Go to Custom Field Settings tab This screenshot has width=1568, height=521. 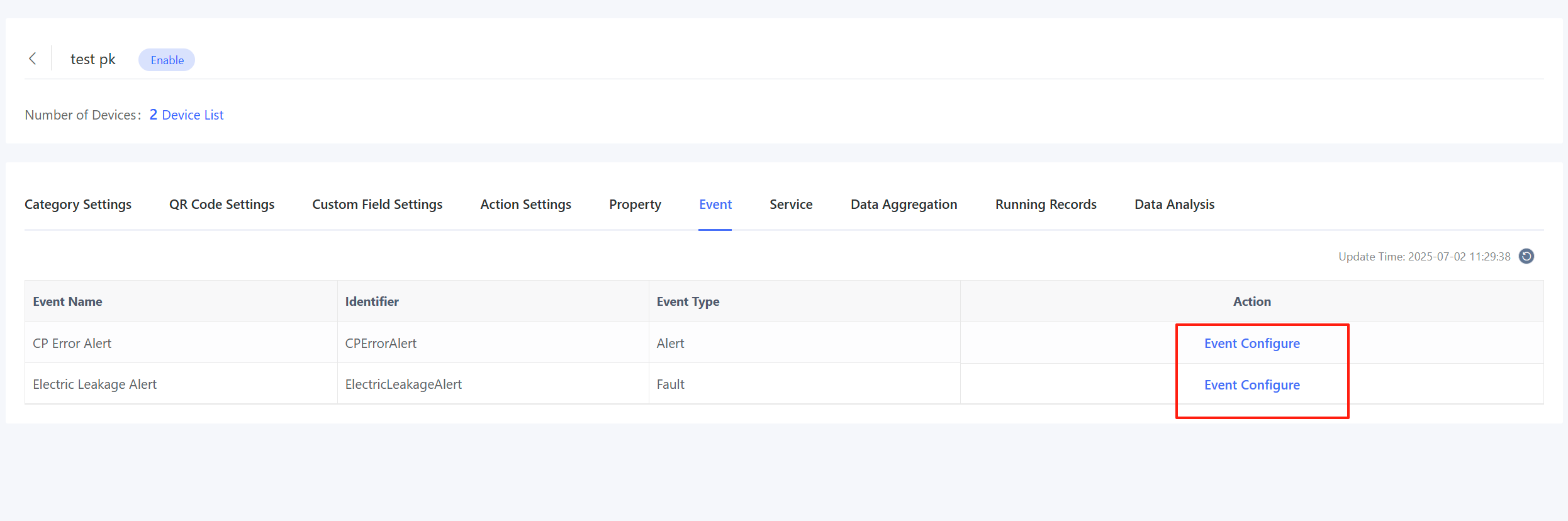click(377, 204)
